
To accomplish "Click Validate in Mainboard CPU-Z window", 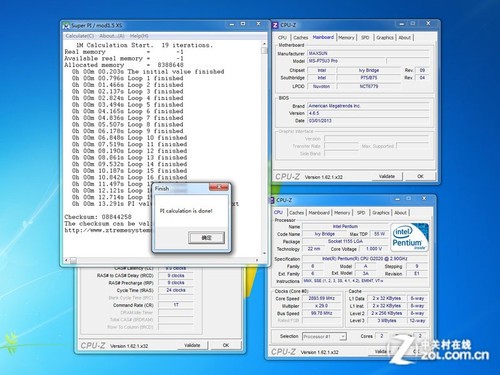I will [x=387, y=176].
